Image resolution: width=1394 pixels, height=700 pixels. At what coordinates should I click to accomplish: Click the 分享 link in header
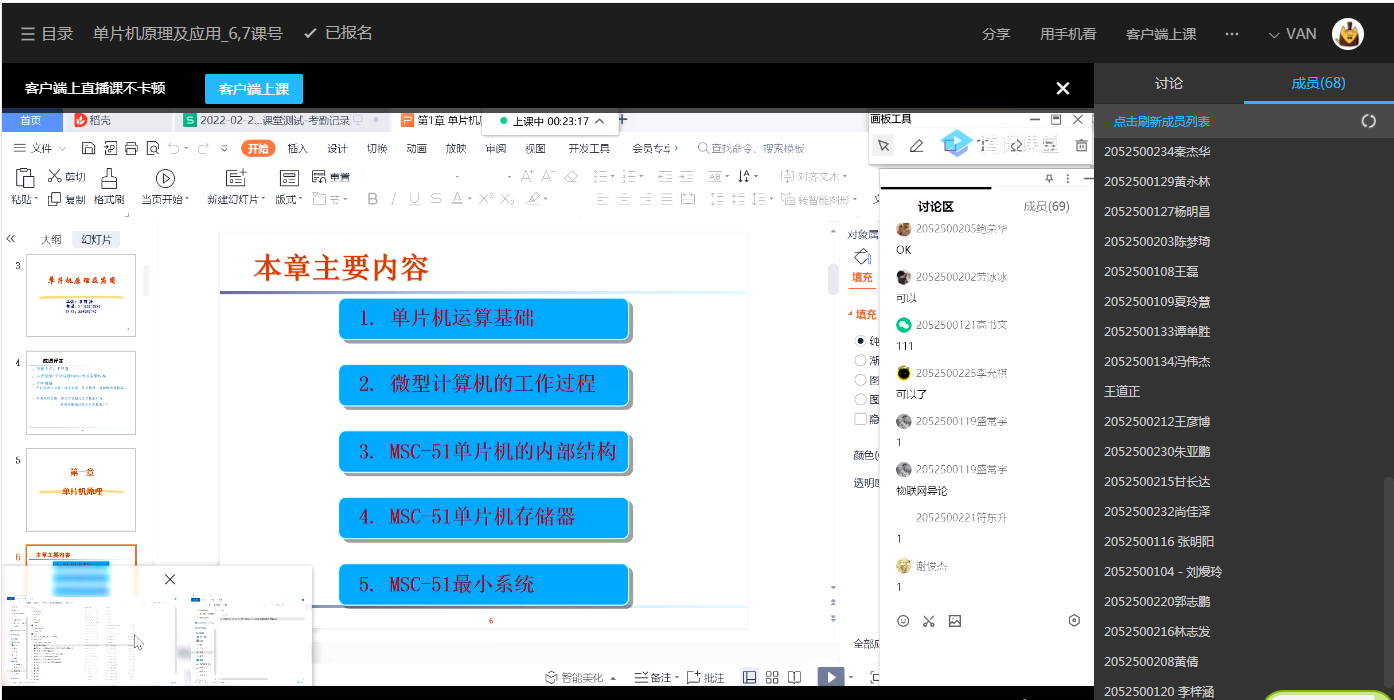point(996,34)
